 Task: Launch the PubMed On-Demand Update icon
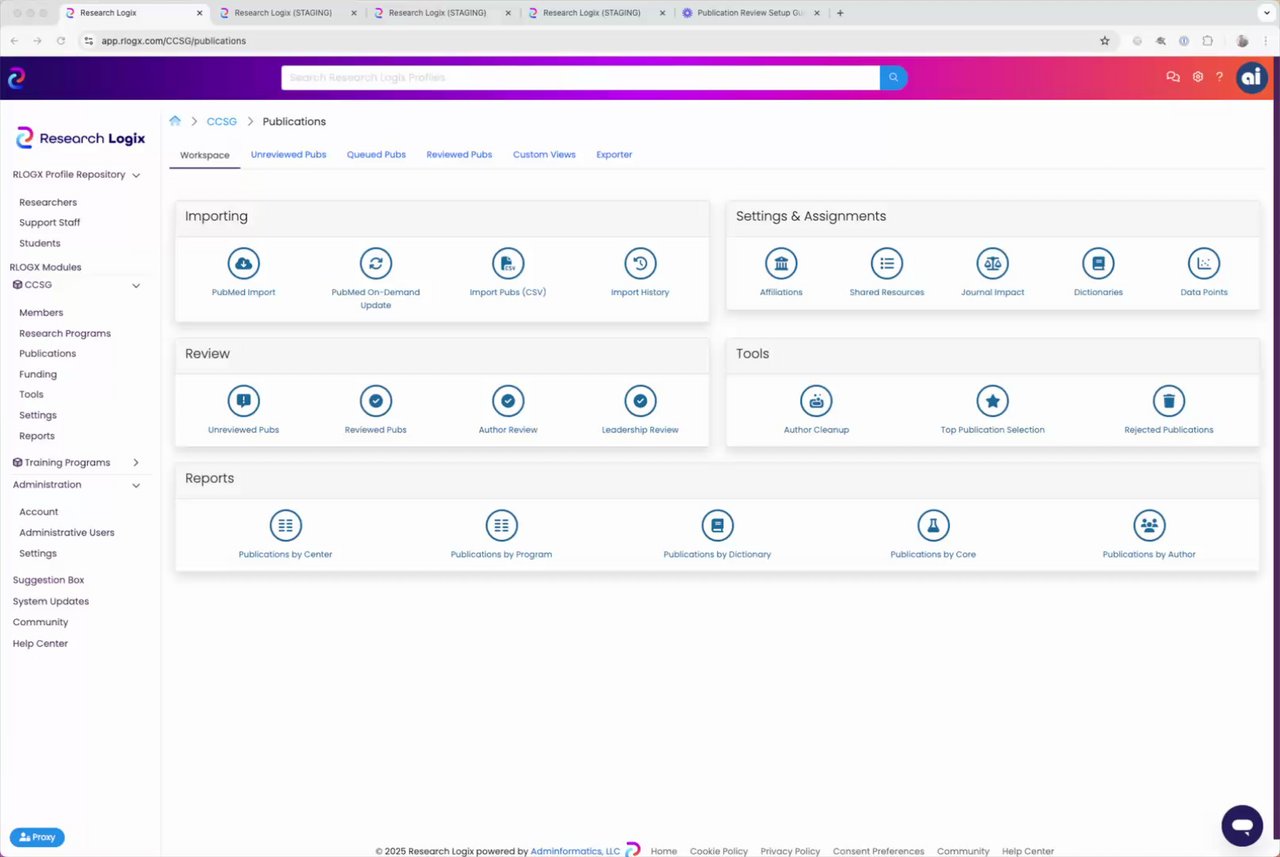pyautogui.click(x=376, y=264)
